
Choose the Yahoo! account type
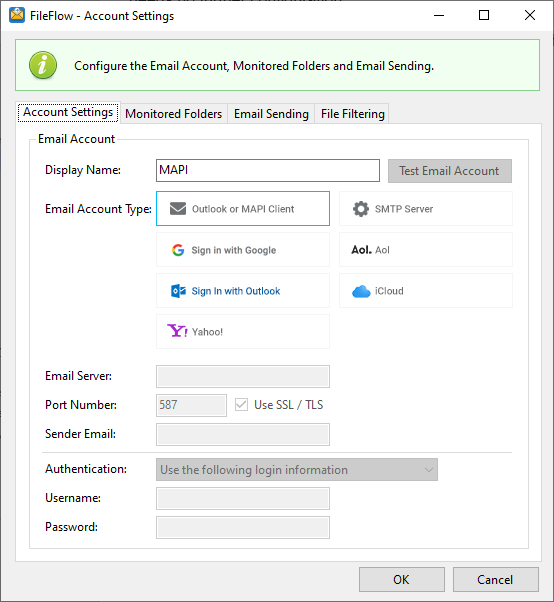coord(243,332)
